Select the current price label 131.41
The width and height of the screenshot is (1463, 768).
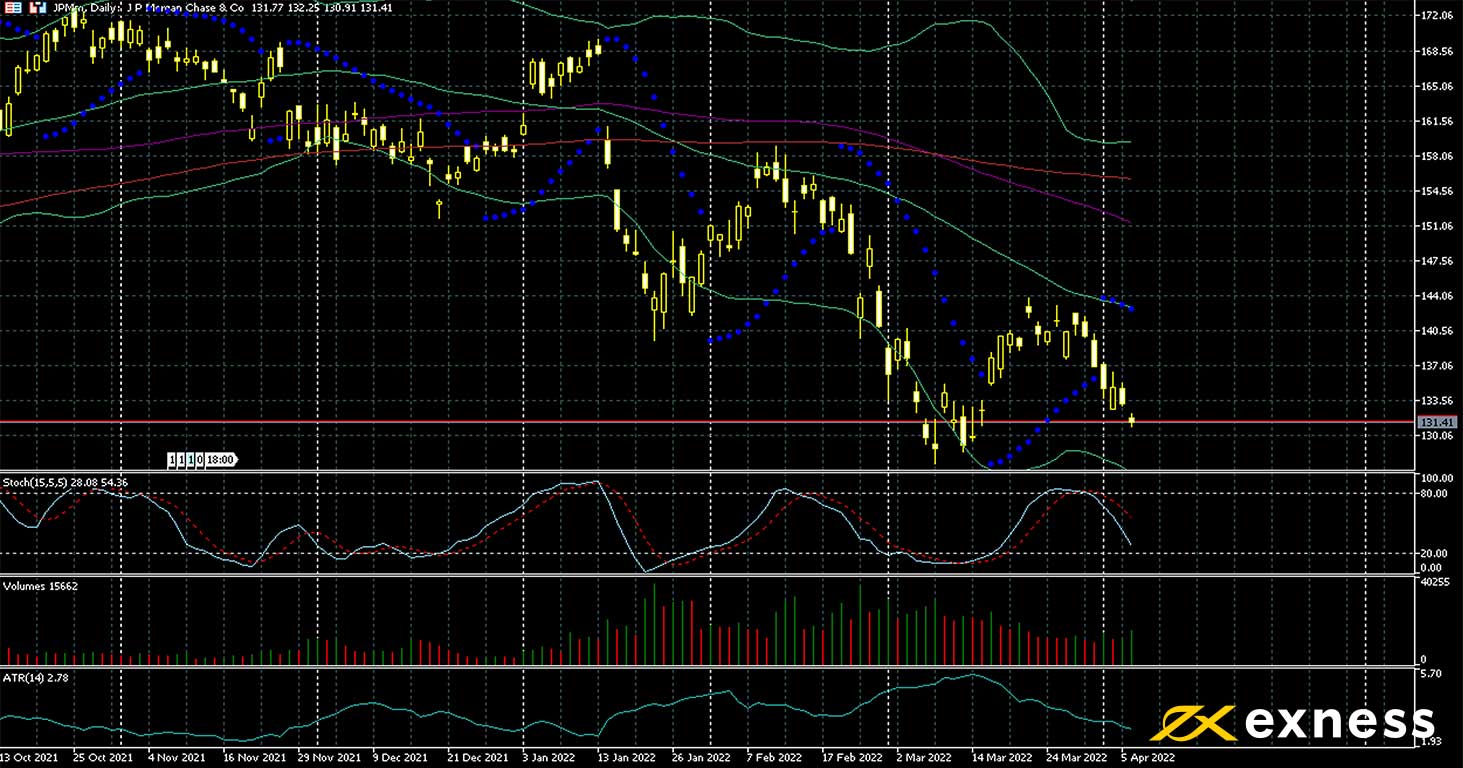click(x=1435, y=423)
